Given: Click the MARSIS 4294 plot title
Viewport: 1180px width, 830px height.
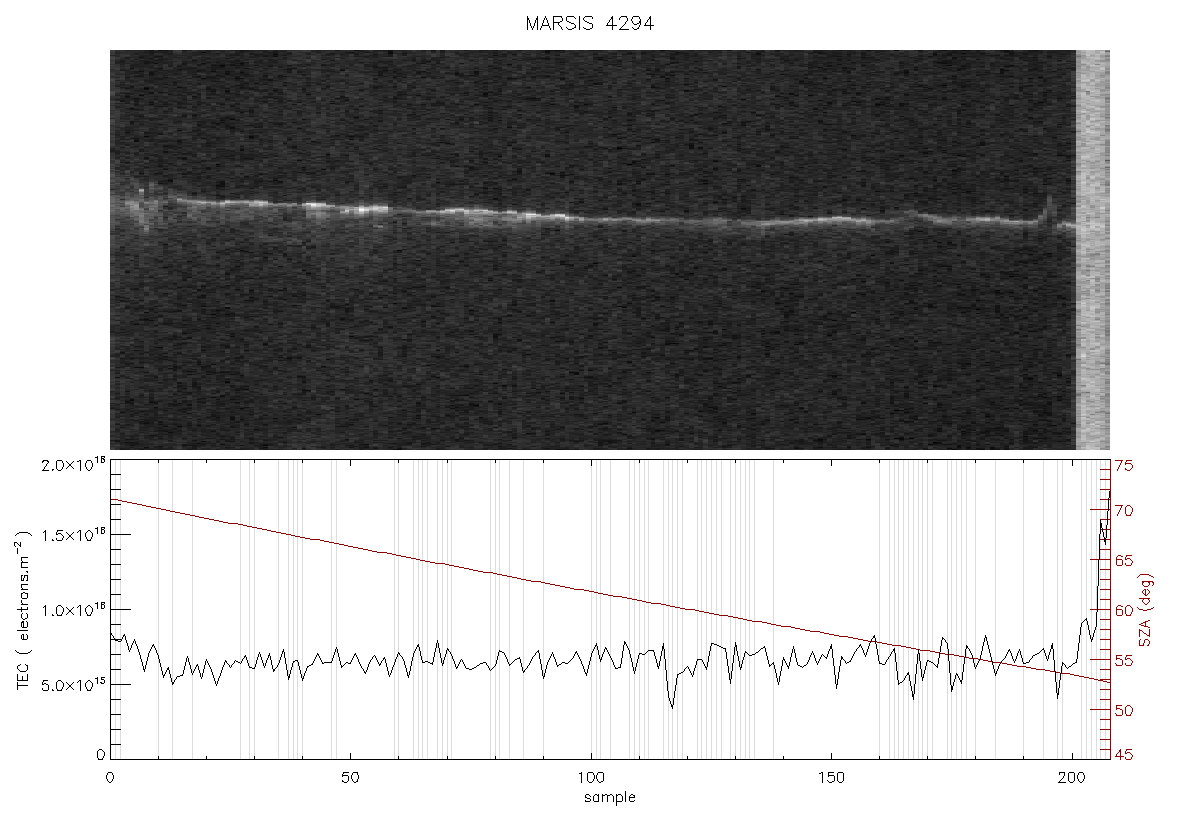Looking at the screenshot, I should [x=589, y=23].
